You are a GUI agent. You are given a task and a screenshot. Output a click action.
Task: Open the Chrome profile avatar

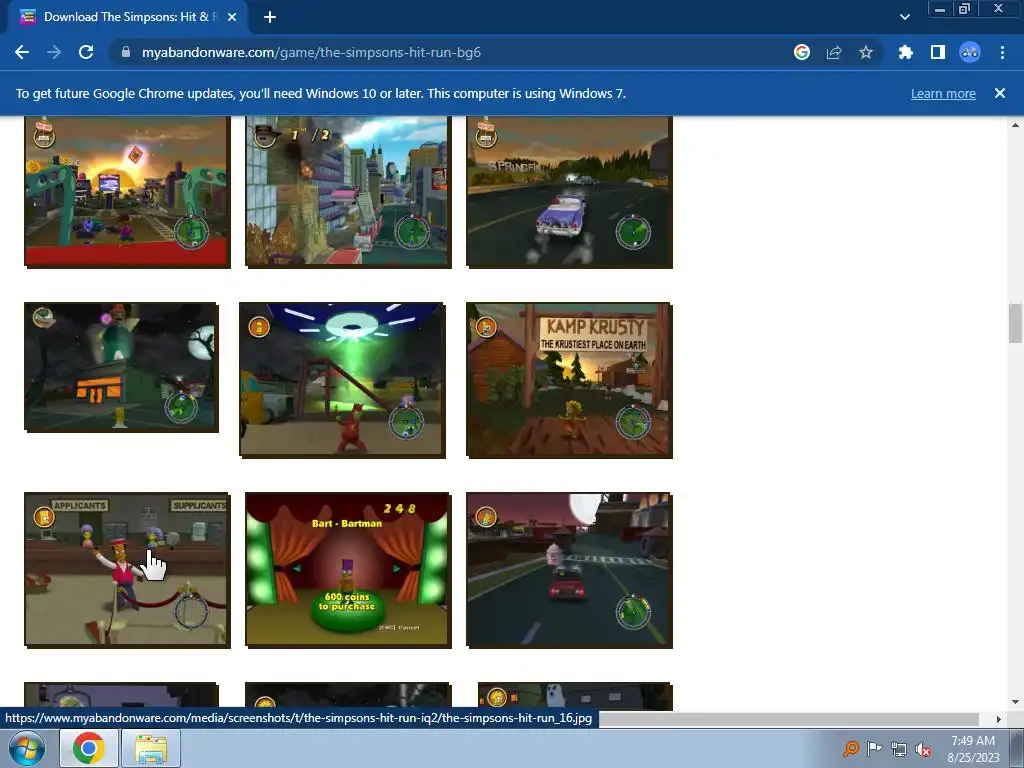970,52
